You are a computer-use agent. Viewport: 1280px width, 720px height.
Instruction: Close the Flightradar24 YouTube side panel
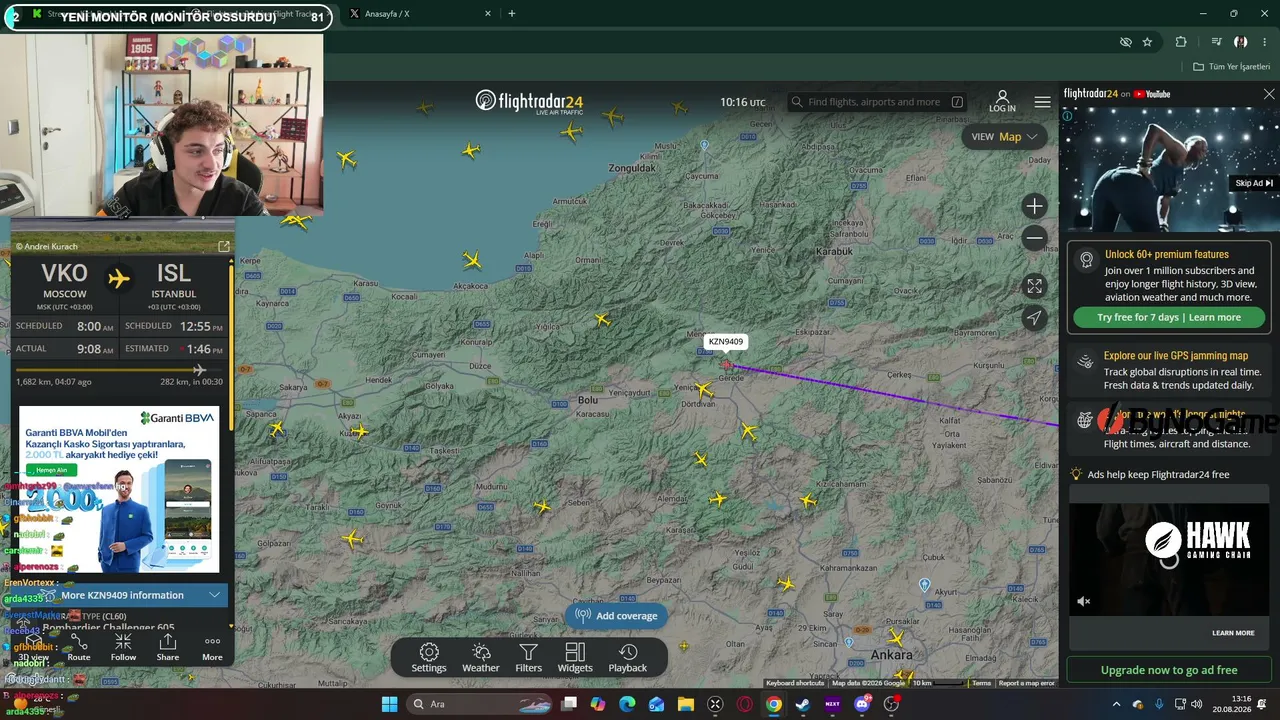click(x=1269, y=94)
